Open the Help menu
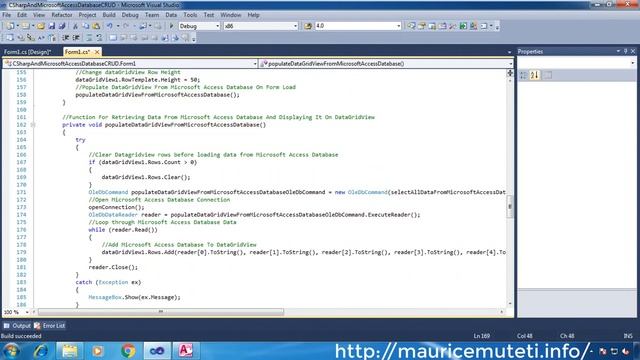The height and width of the screenshot is (360, 640). tap(253, 15)
